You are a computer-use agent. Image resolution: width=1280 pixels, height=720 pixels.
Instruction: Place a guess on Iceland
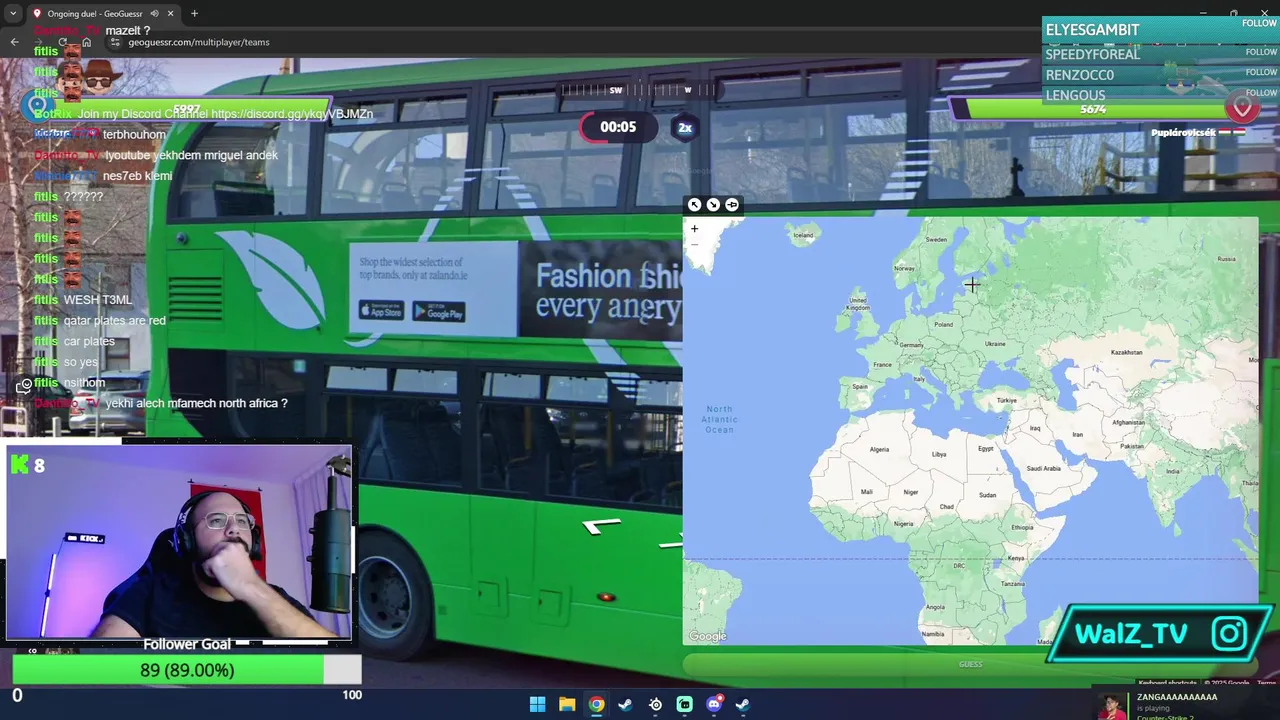pyautogui.click(x=803, y=236)
